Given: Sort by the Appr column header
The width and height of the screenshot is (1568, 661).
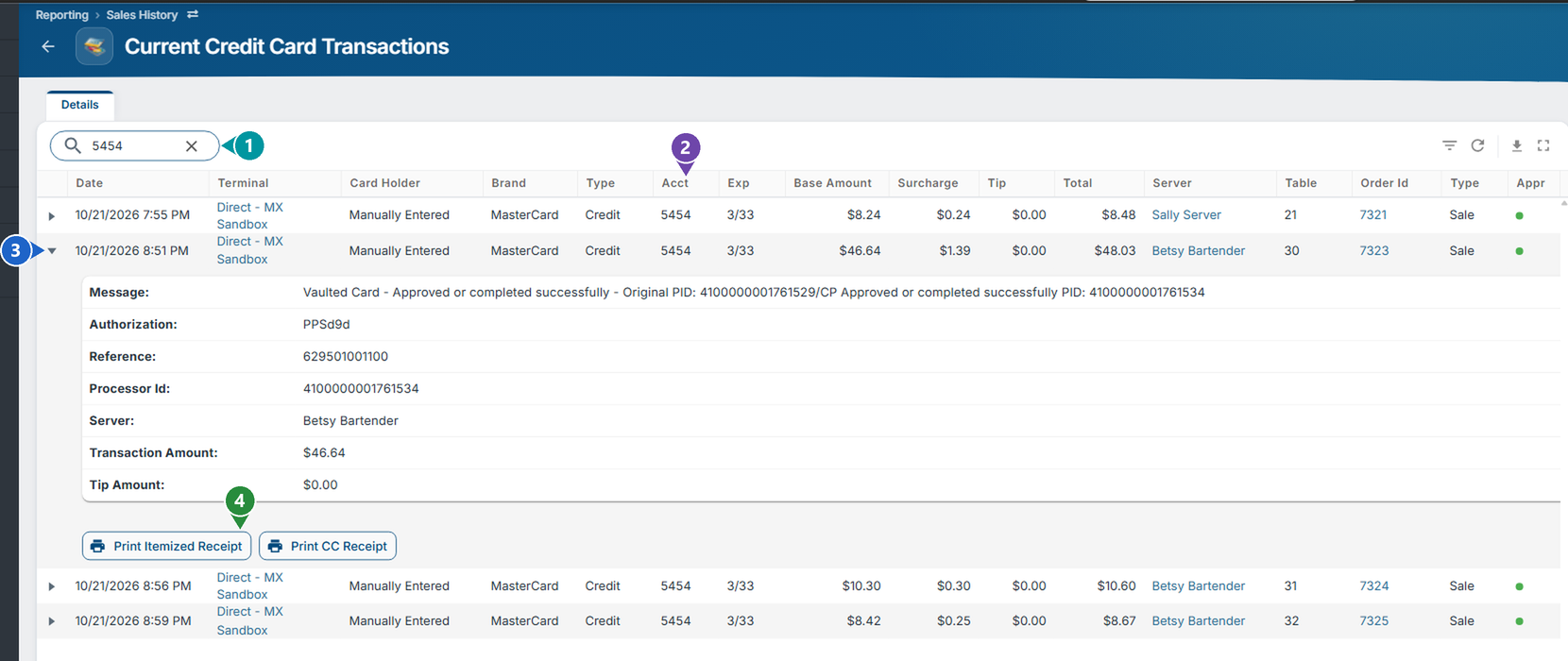Looking at the screenshot, I should pos(1530,183).
